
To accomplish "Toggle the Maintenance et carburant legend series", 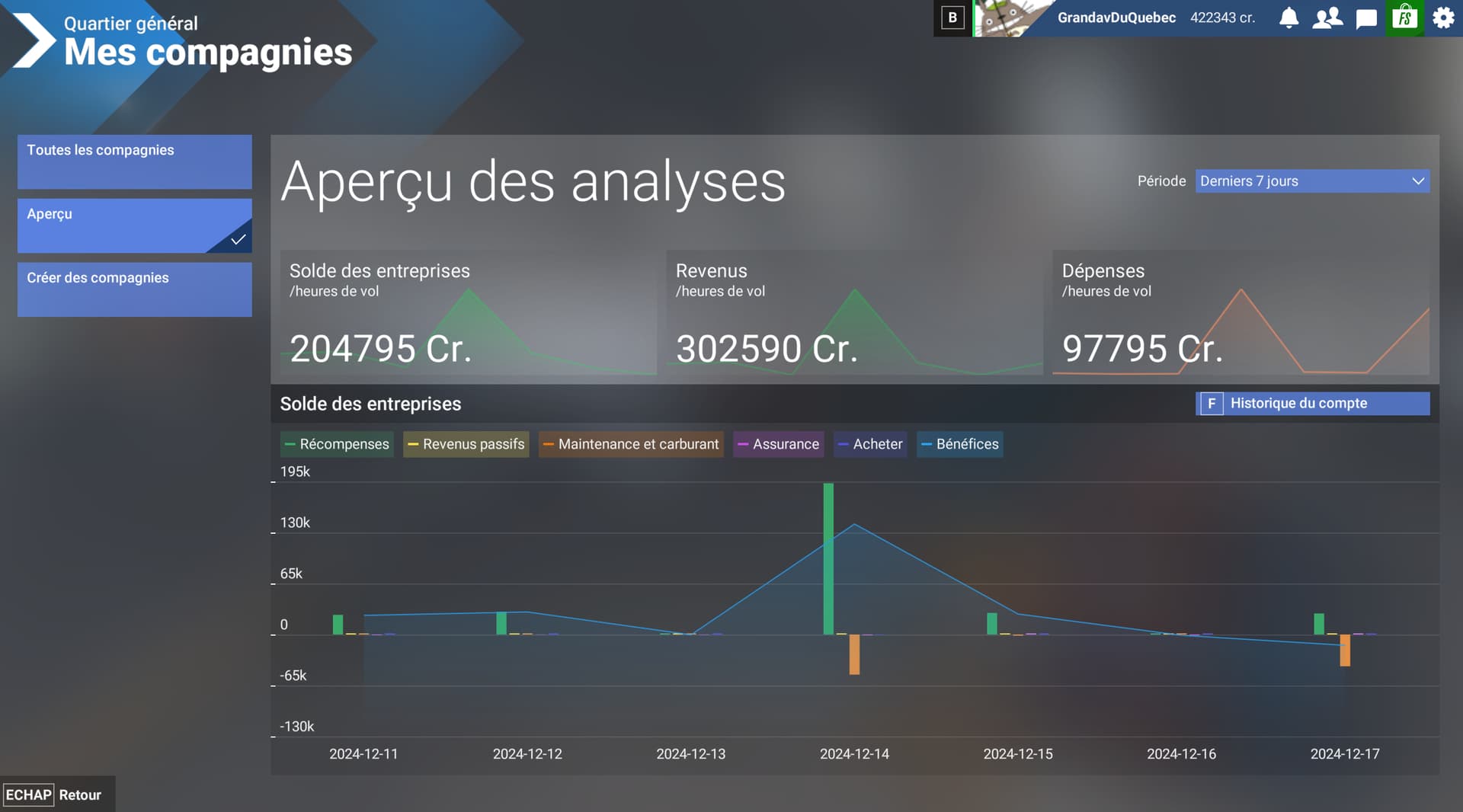I will pyautogui.click(x=631, y=444).
